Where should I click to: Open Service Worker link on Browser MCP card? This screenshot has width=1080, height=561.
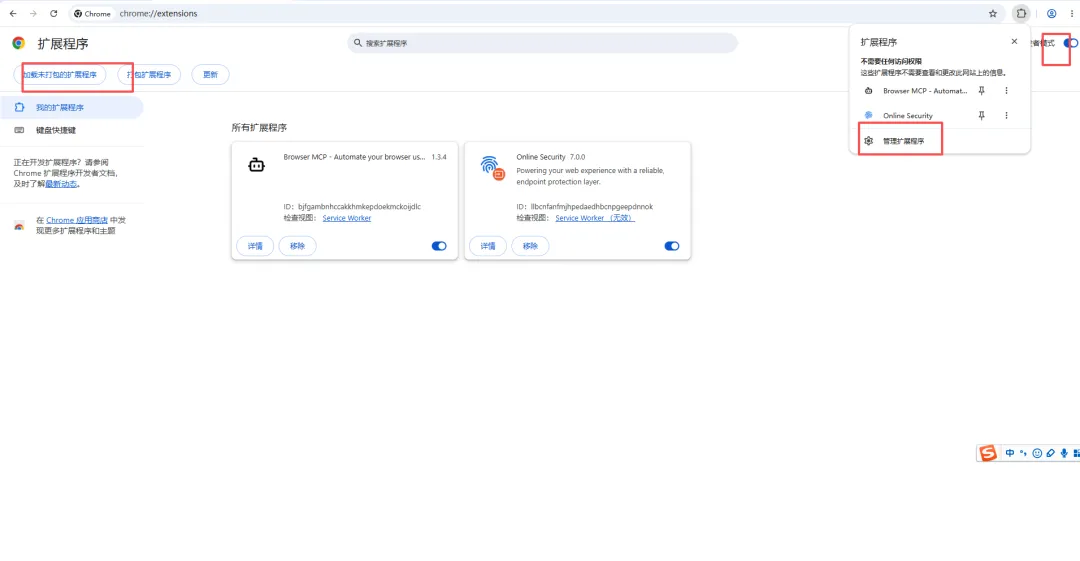346,218
